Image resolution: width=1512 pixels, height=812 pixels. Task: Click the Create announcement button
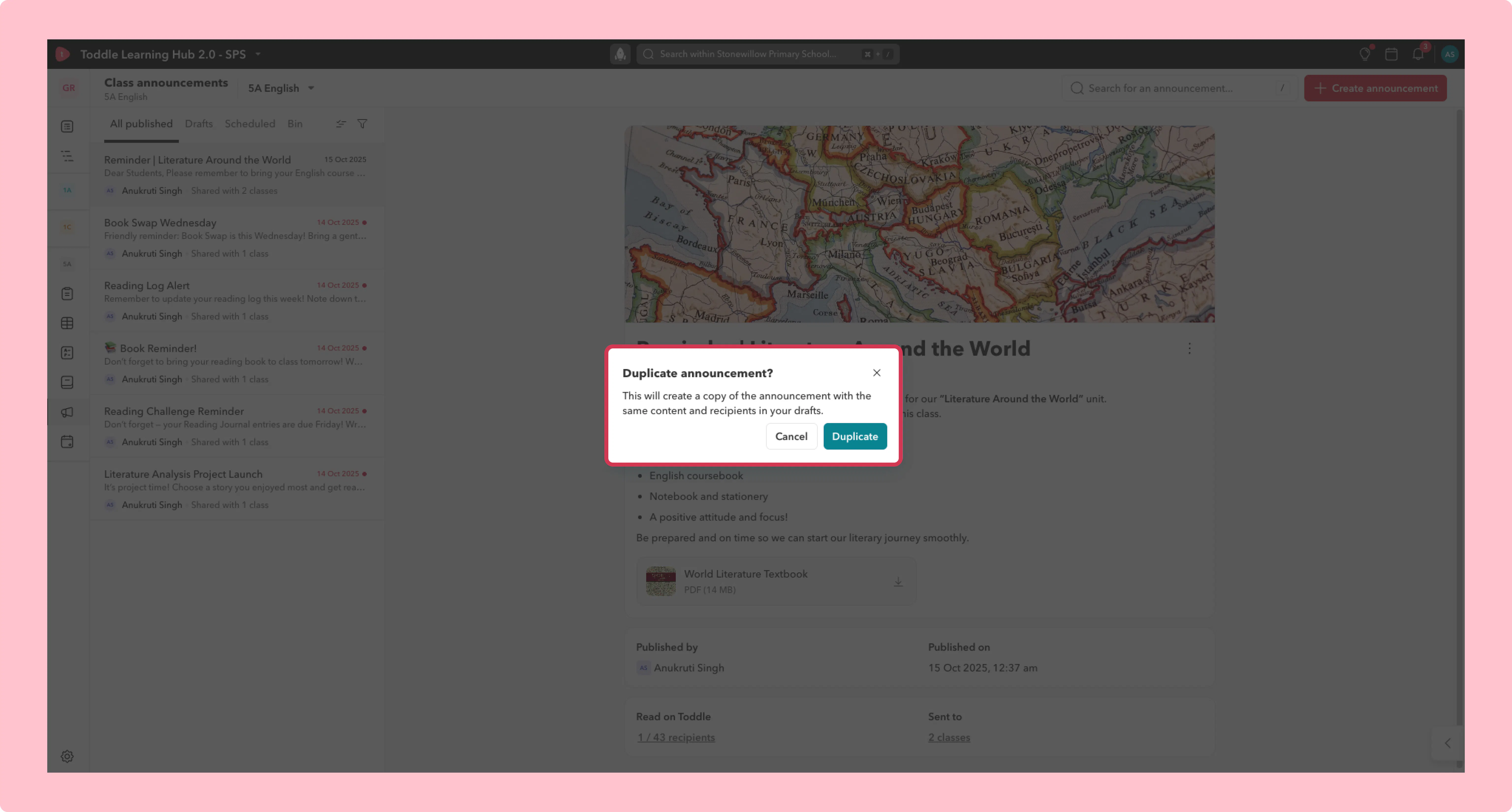(x=1375, y=88)
